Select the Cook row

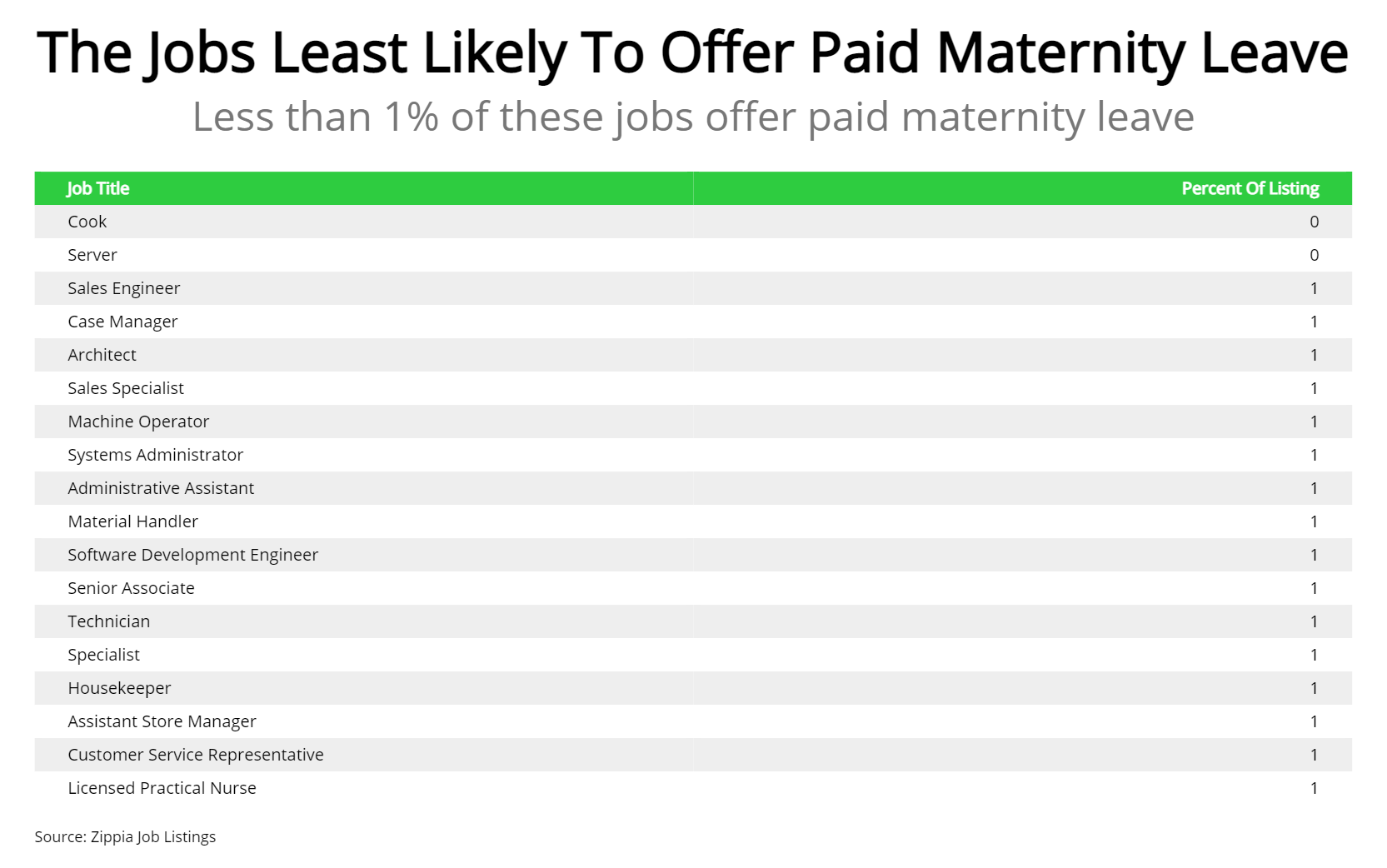[x=87, y=222]
